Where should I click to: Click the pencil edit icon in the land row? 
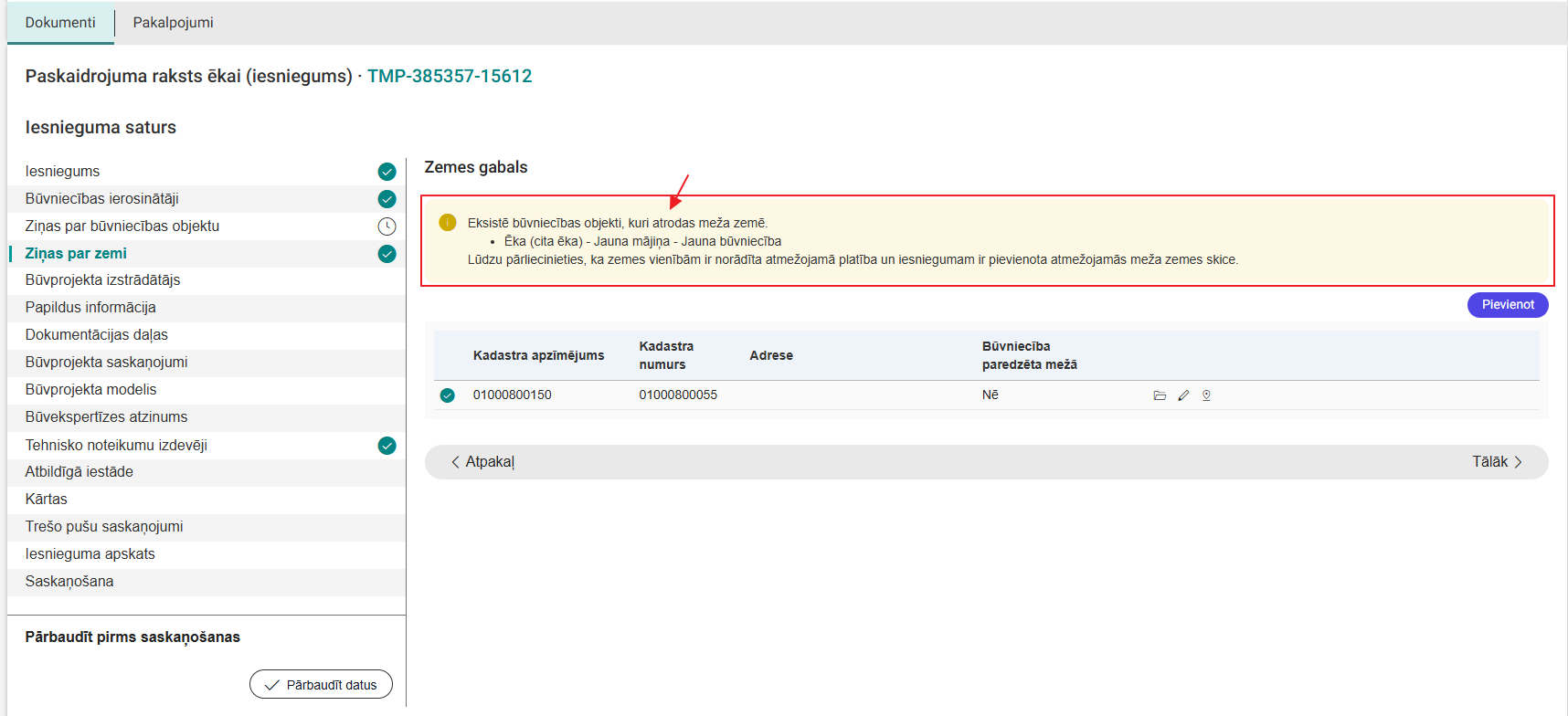tap(1183, 395)
